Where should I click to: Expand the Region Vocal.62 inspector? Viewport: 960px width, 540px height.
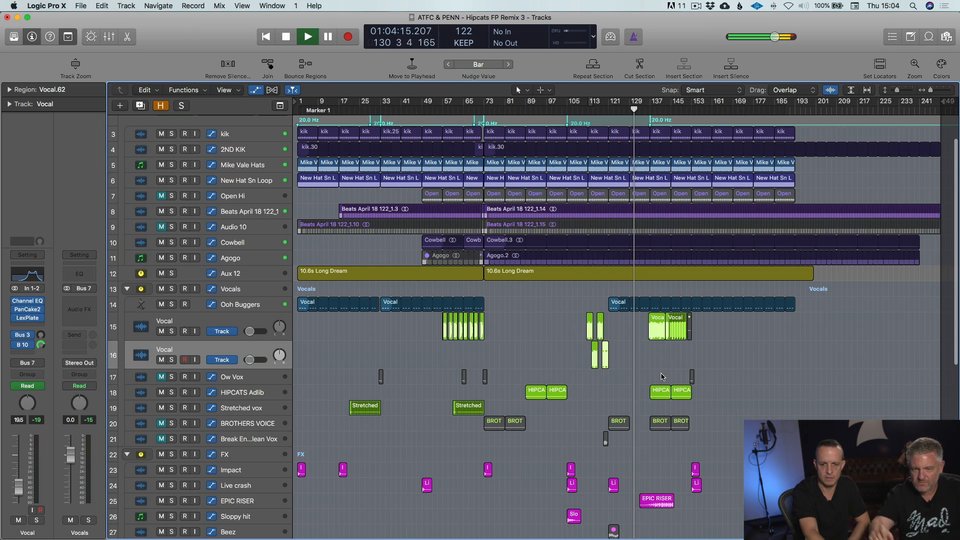click(9, 89)
